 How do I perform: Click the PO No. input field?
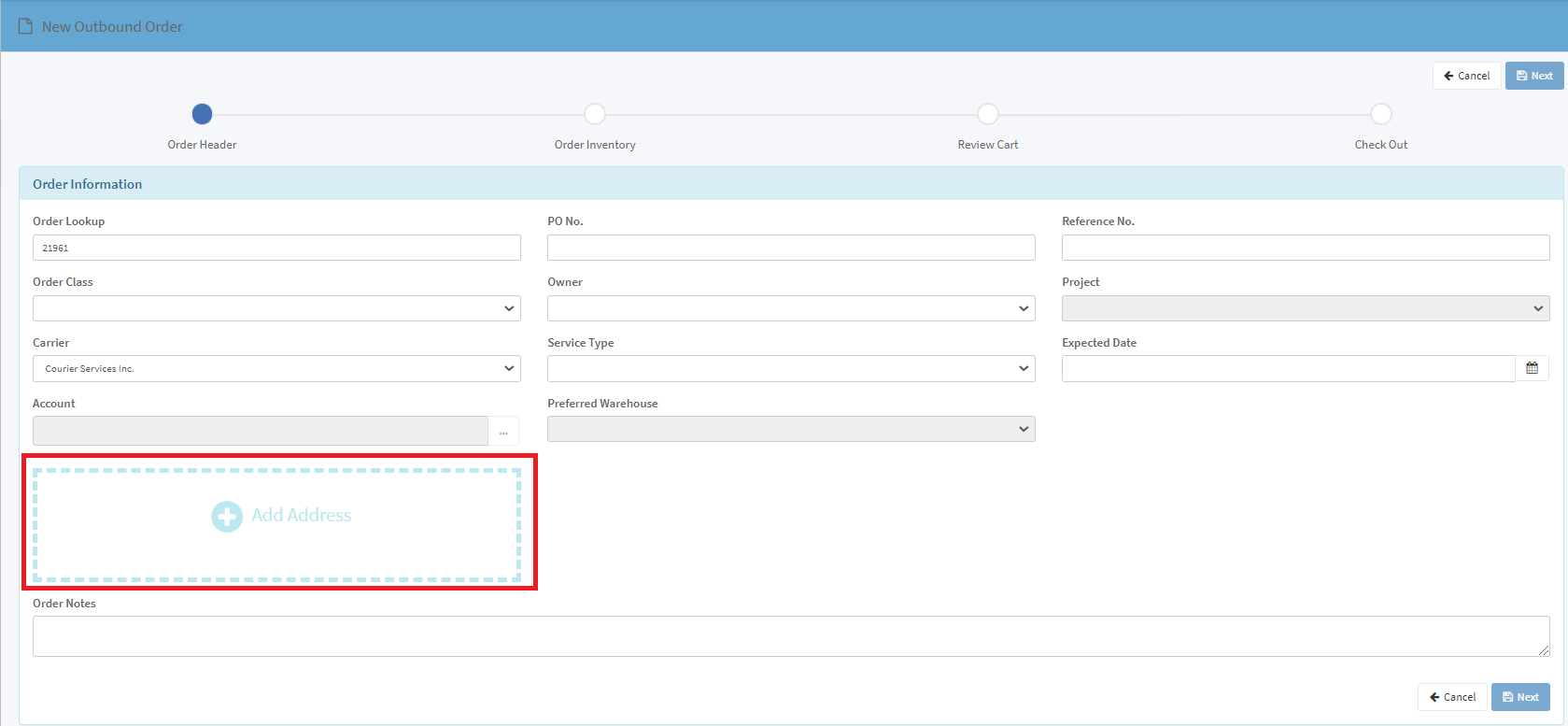point(791,248)
